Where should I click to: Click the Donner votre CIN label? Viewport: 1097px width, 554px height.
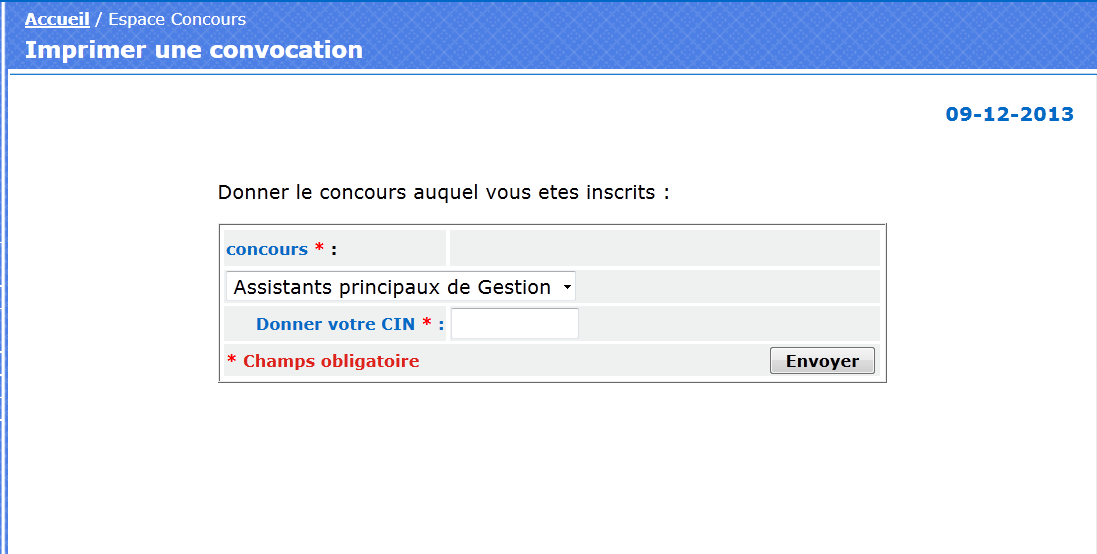point(335,324)
